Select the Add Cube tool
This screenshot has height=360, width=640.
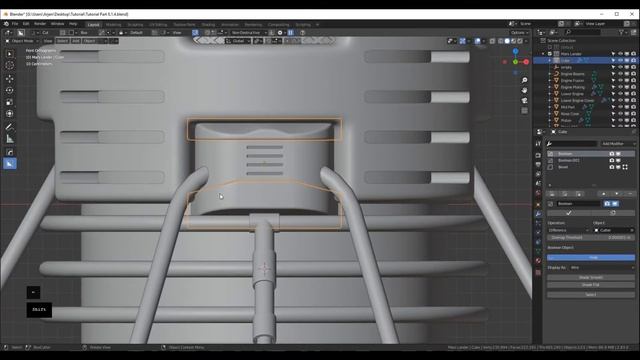point(10,152)
